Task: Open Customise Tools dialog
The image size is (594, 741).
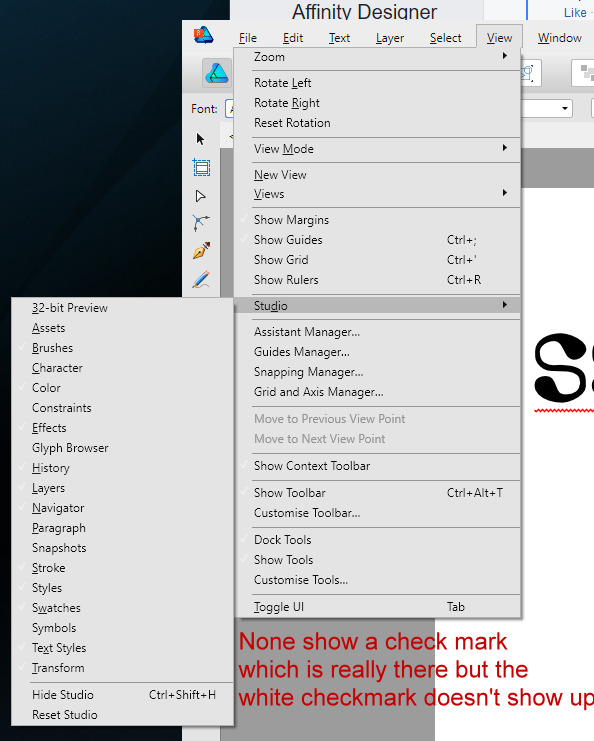Action: tap(378, 580)
